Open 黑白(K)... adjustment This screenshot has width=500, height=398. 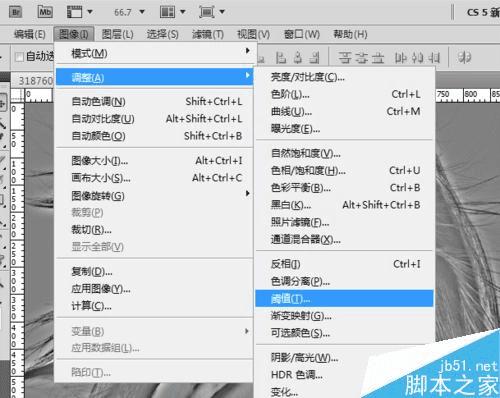point(345,205)
